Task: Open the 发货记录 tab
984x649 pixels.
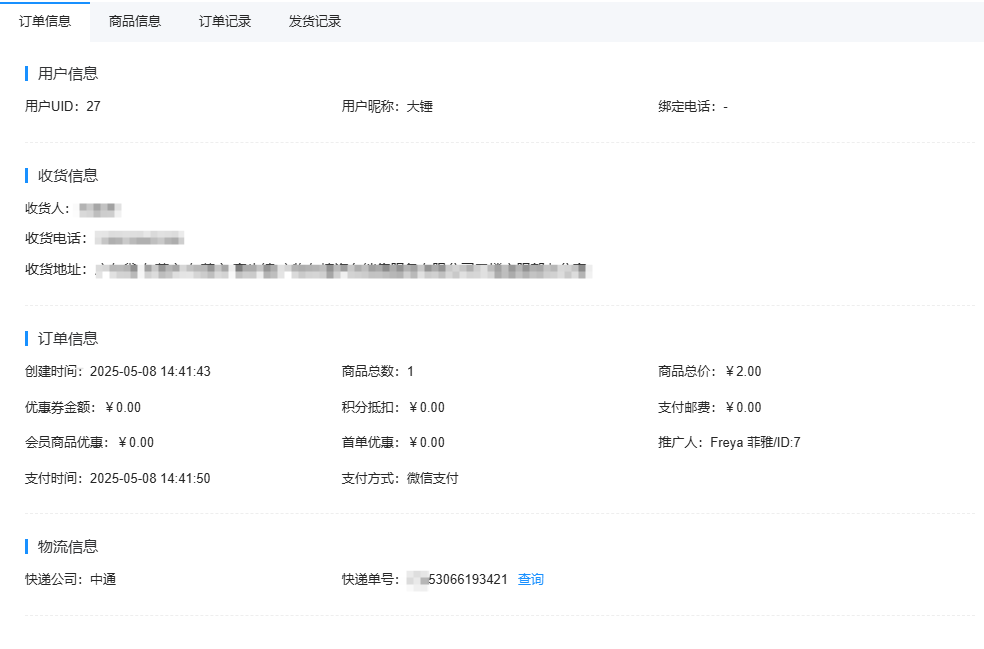Action: pyautogui.click(x=314, y=21)
